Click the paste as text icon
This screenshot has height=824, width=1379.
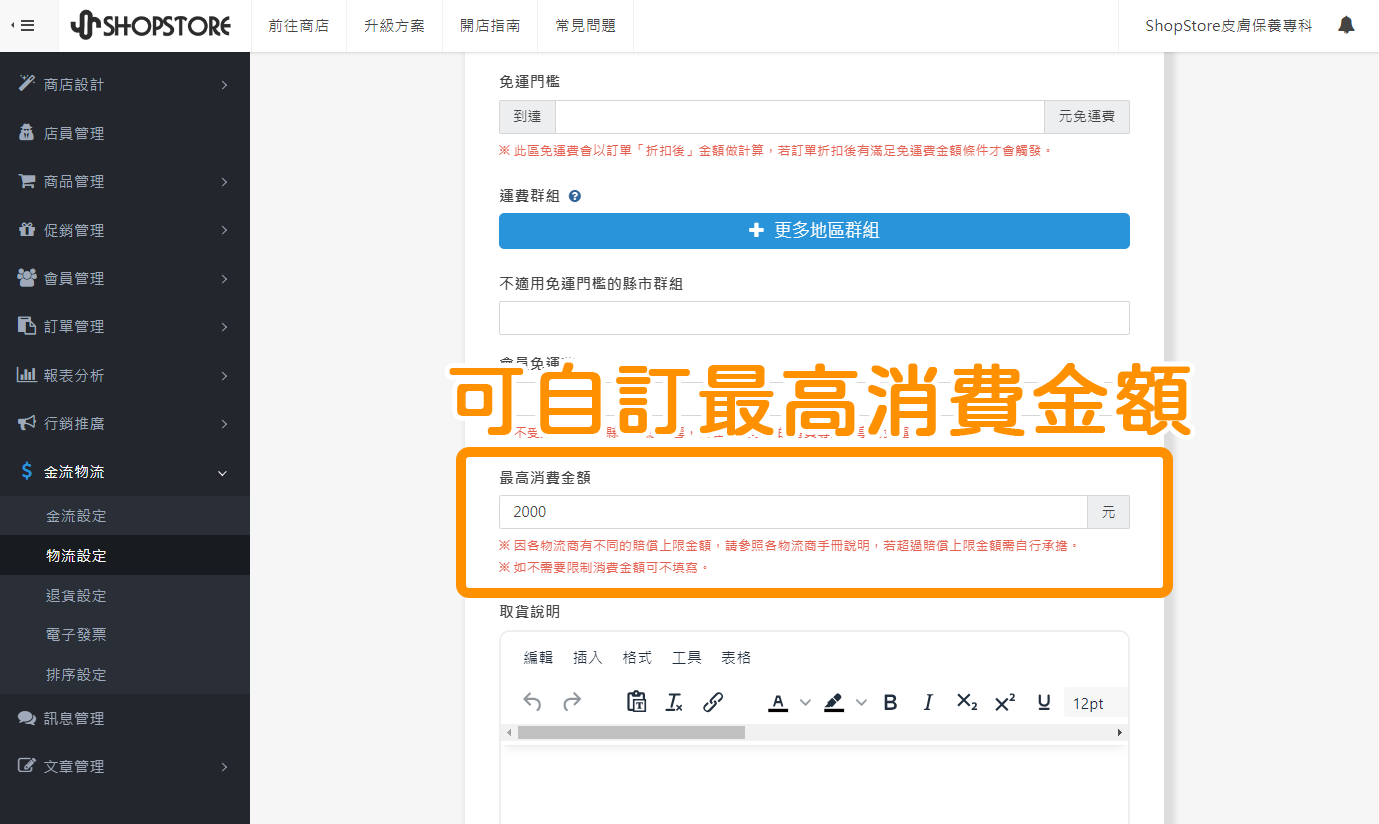pyautogui.click(x=636, y=702)
